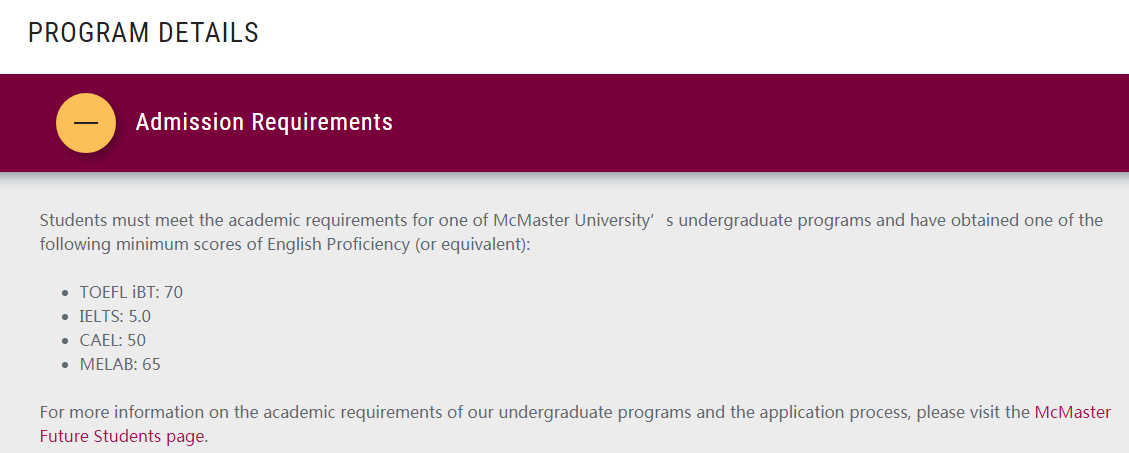This screenshot has height=453, width=1129.
Task: Select the IELTS: 5.0 list item
Action: click(115, 316)
